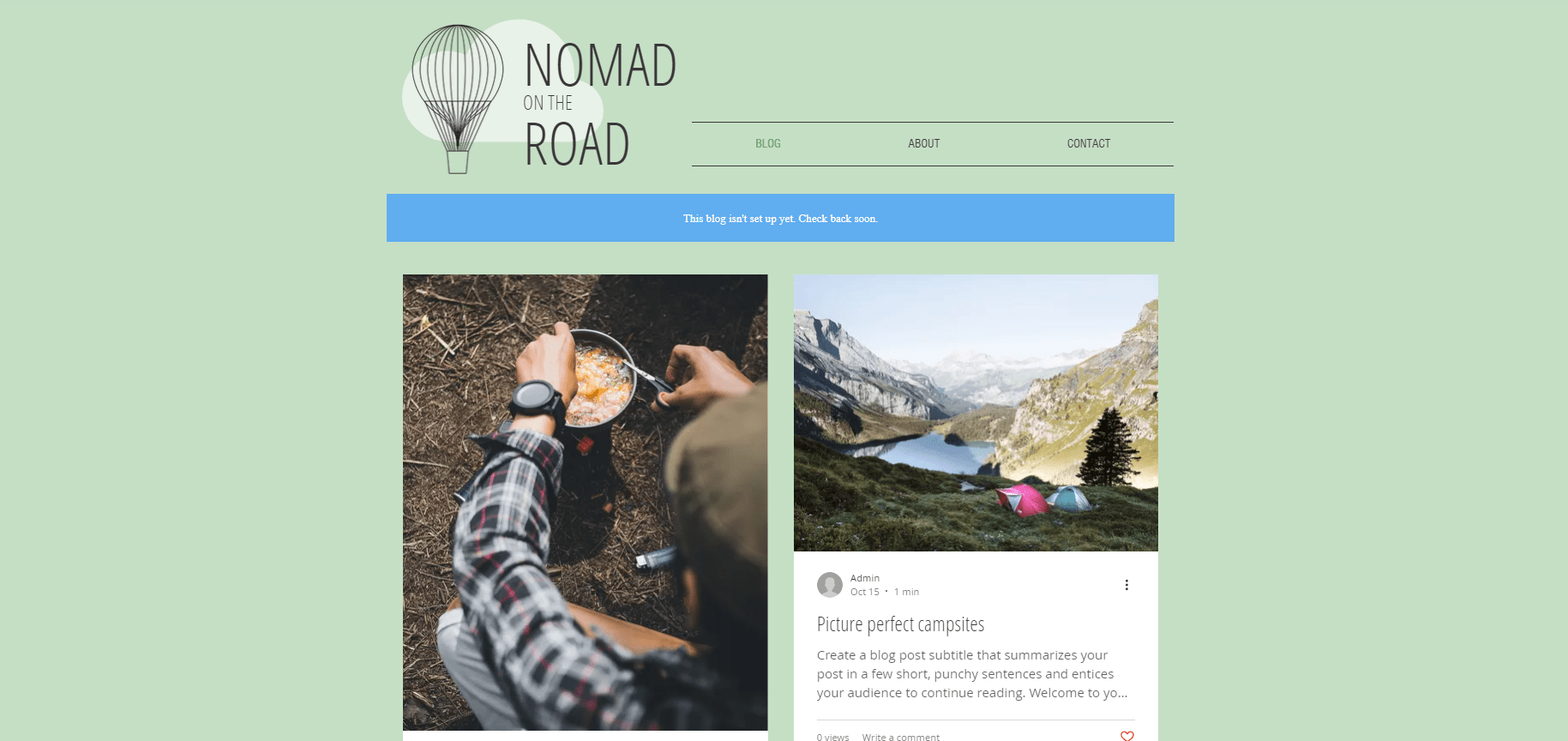Open the Picture perfect campsites post
Image resolution: width=1568 pixels, height=741 pixels.
pyautogui.click(x=900, y=624)
